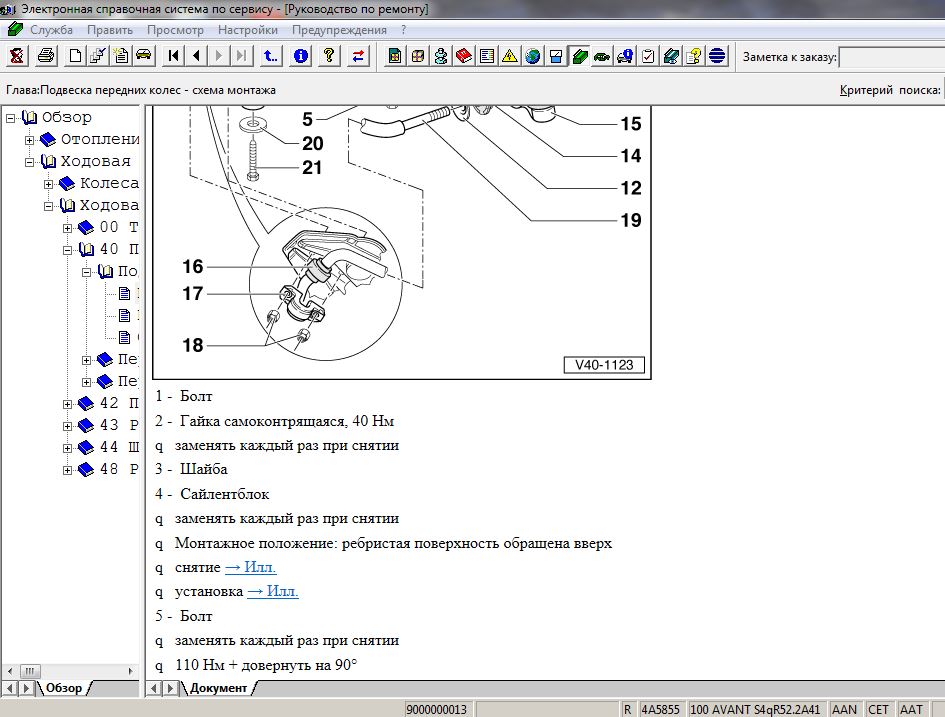945x717 pixels.
Task: Click the clipboard checkmark icon in the toolbar
Action: (x=648, y=56)
